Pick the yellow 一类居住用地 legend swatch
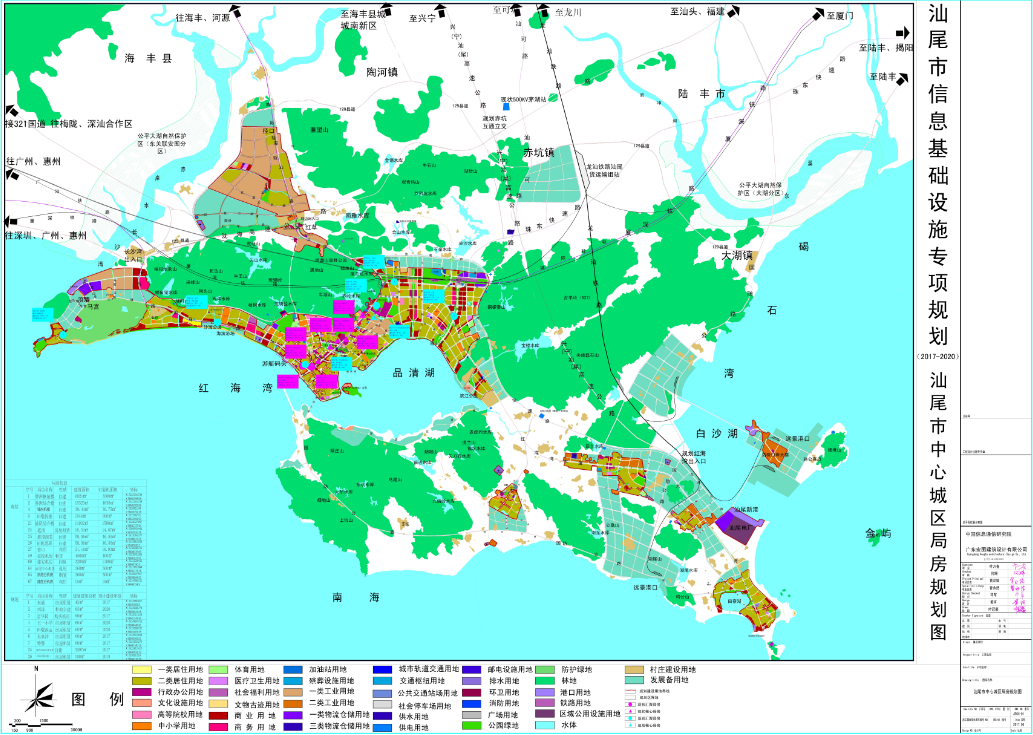Viewport: 1033px width, 735px height. (x=141, y=669)
